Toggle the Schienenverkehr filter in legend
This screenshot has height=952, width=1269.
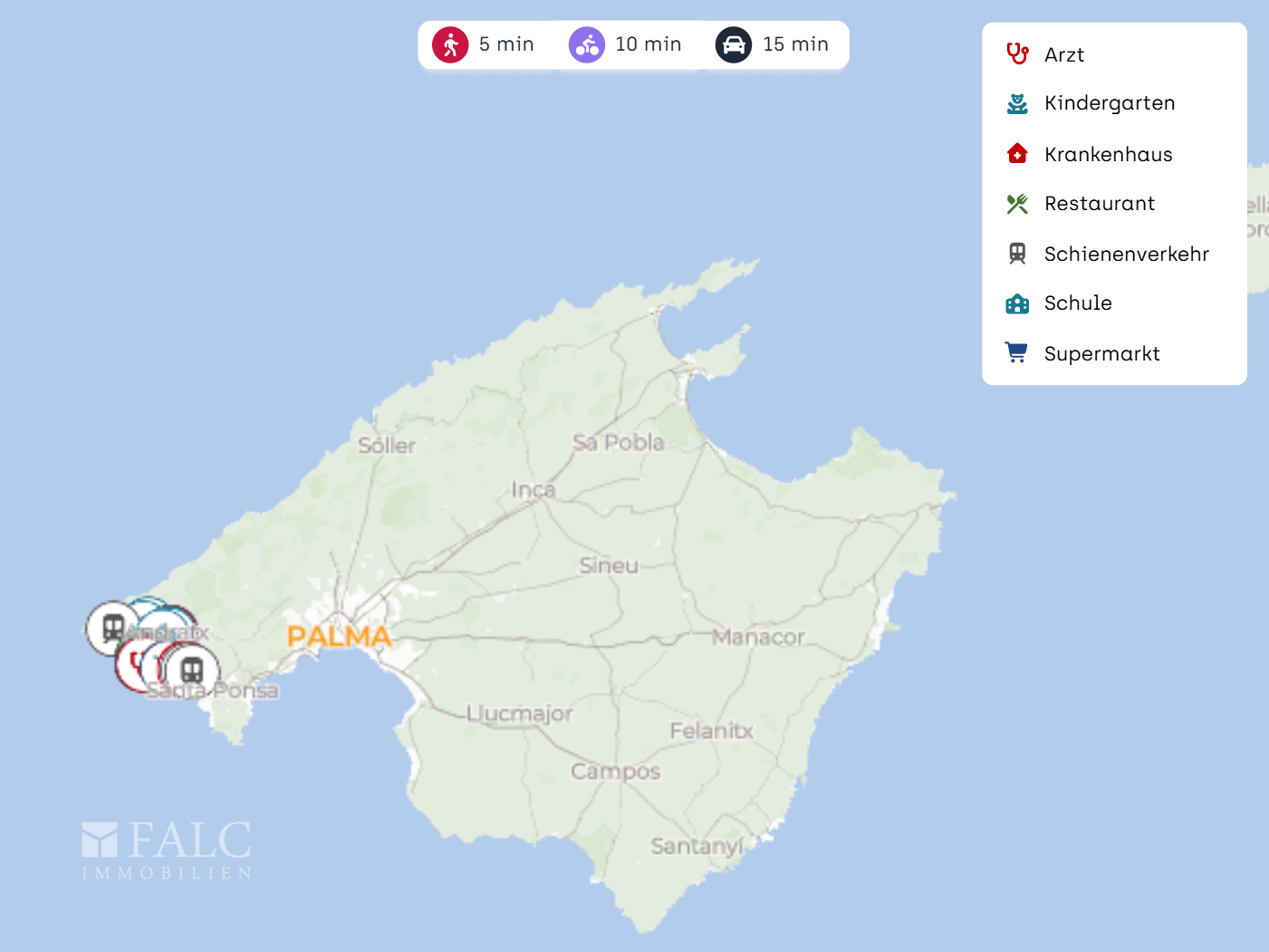1126,254
